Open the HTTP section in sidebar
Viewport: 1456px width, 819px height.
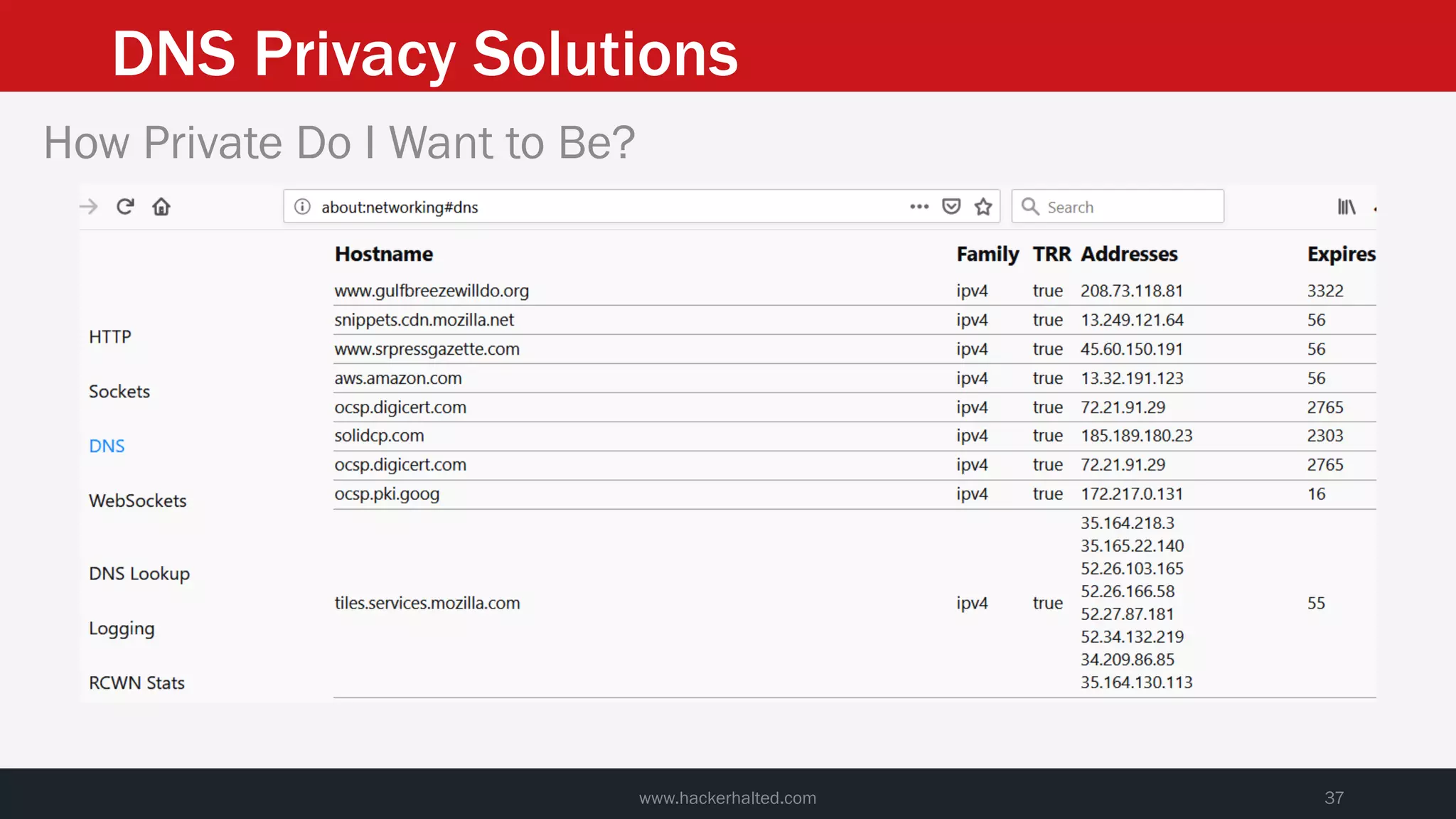pos(110,336)
